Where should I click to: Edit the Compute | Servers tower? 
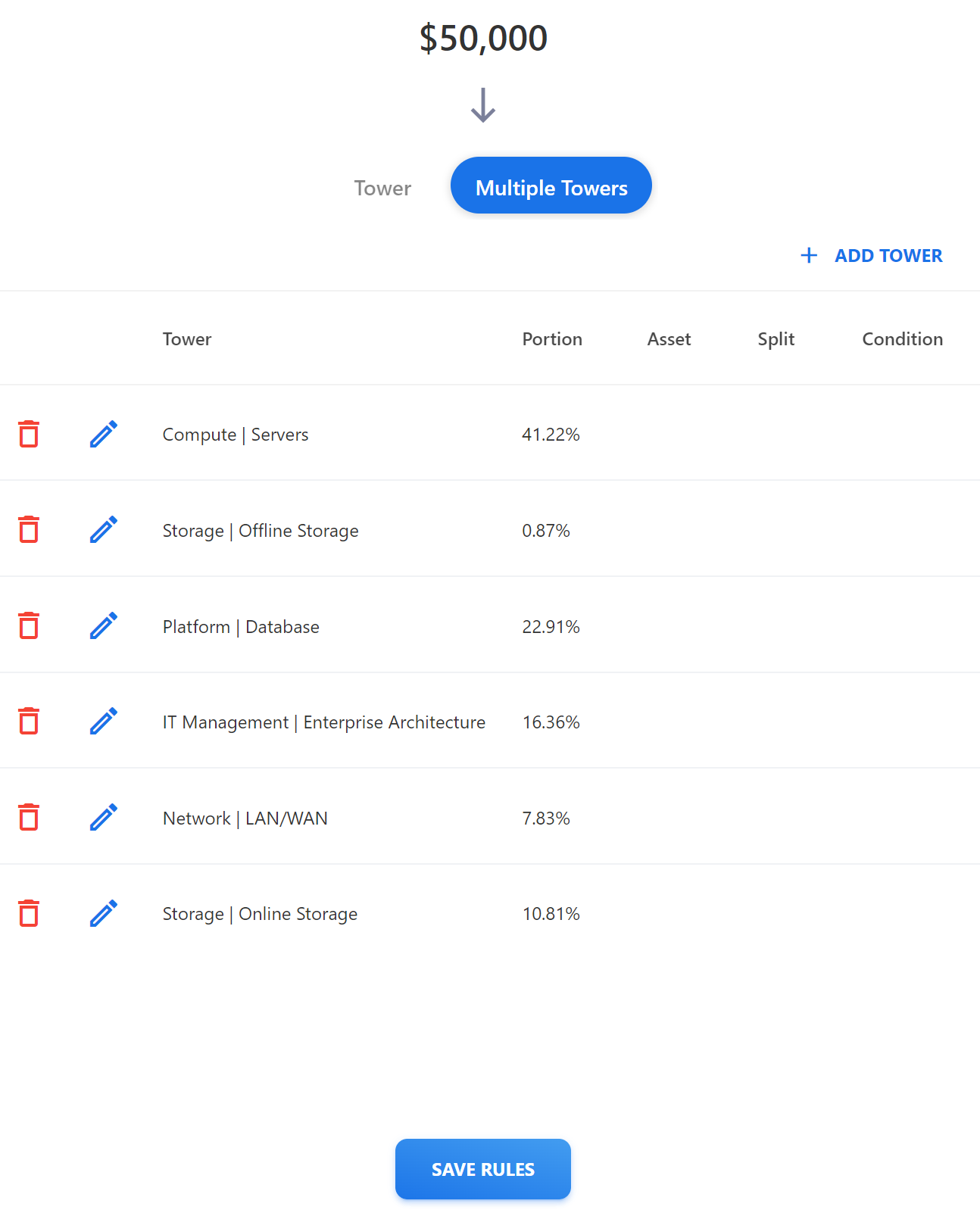(x=104, y=434)
